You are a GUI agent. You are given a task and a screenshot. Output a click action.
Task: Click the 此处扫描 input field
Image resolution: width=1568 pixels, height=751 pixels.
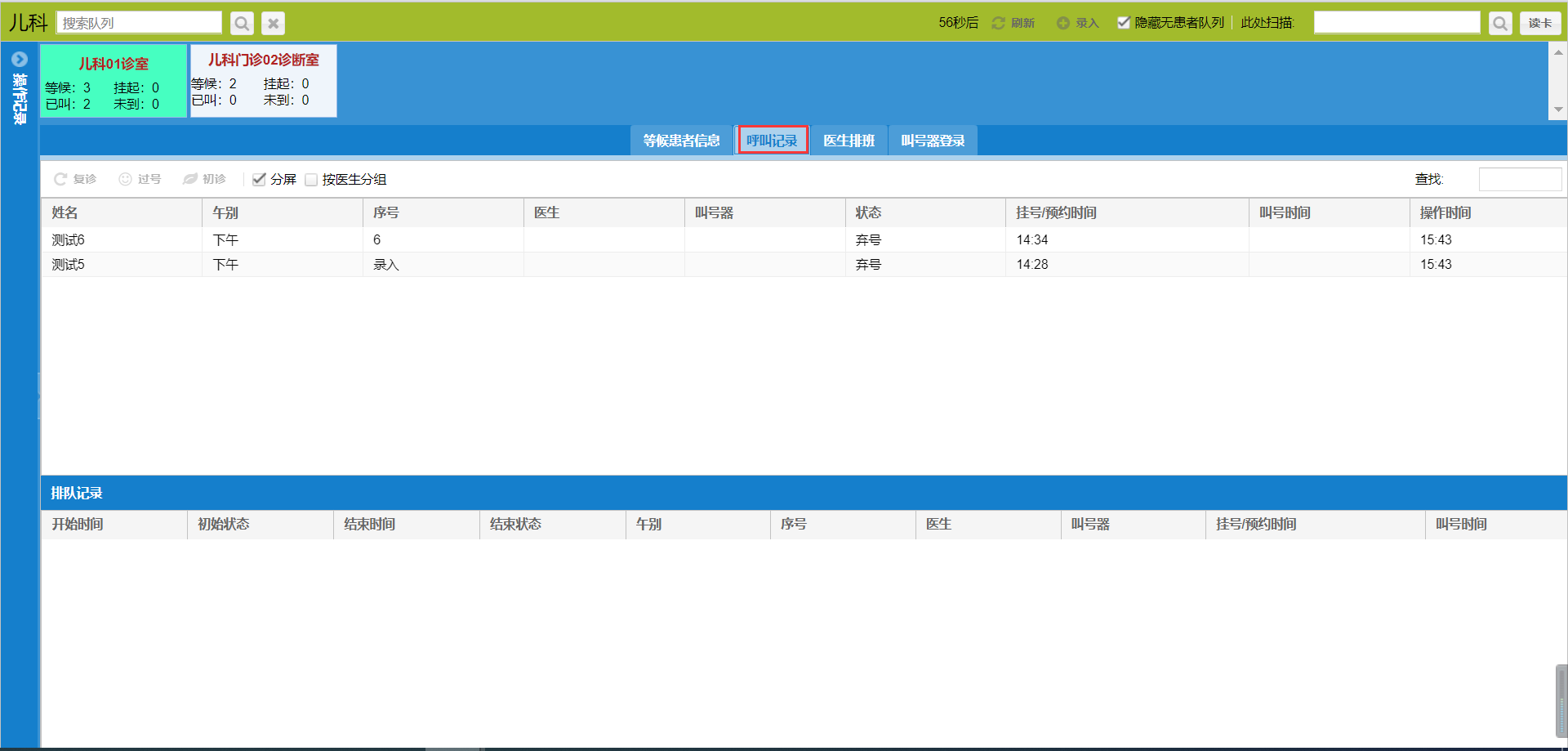coord(1396,23)
